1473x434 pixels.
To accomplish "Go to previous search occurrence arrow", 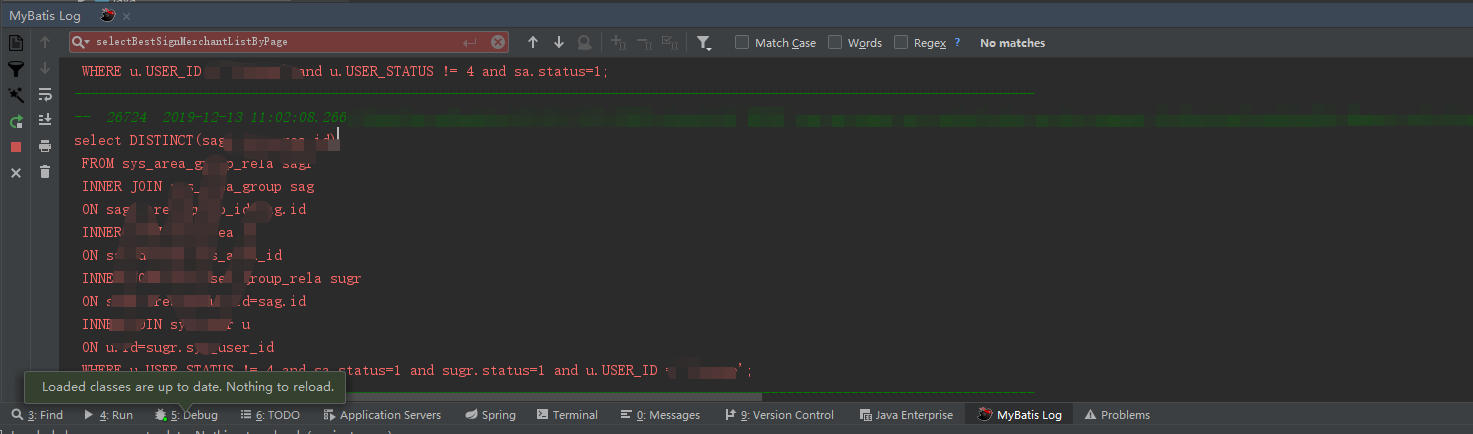I will pyautogui.click(x=533, y=42).
